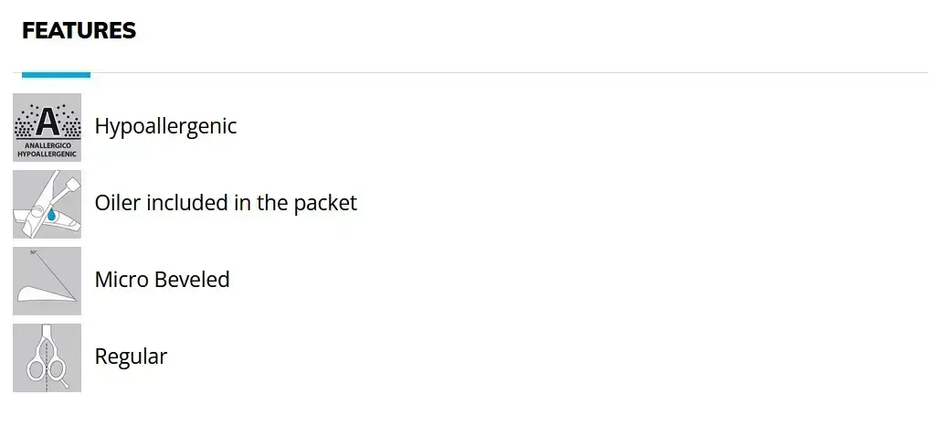Screen dimensions: 940x426
Task: Click the 50° angle marking
Action: tap(32, 253)
